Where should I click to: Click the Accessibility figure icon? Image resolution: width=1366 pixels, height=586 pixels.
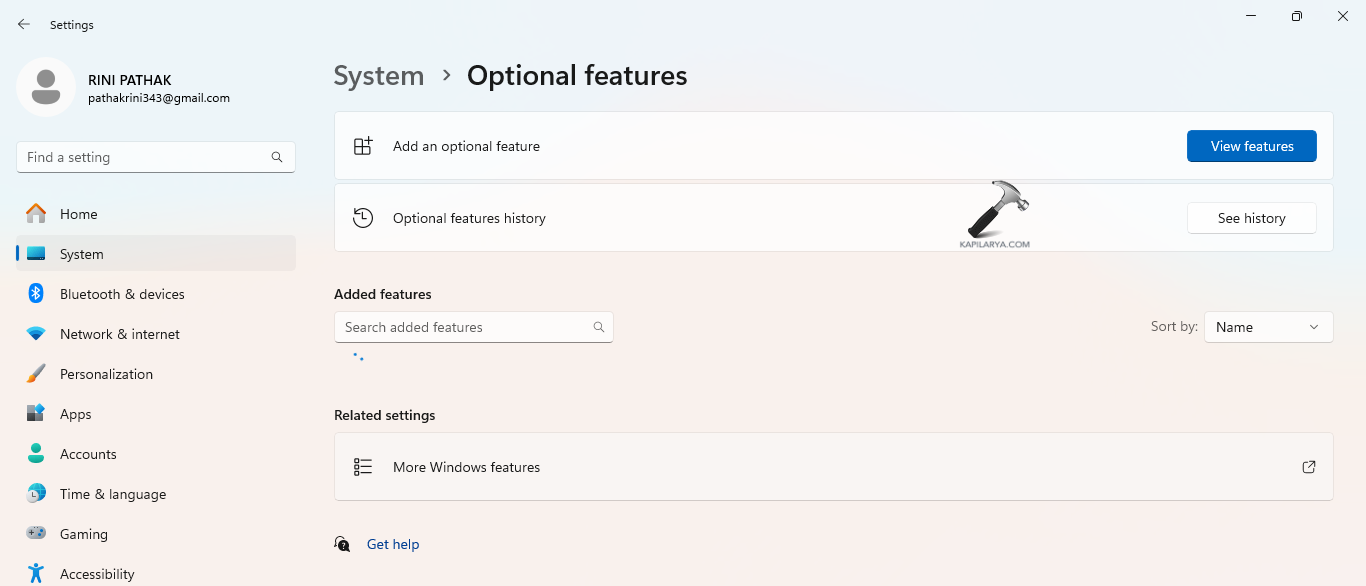point(36,574)
